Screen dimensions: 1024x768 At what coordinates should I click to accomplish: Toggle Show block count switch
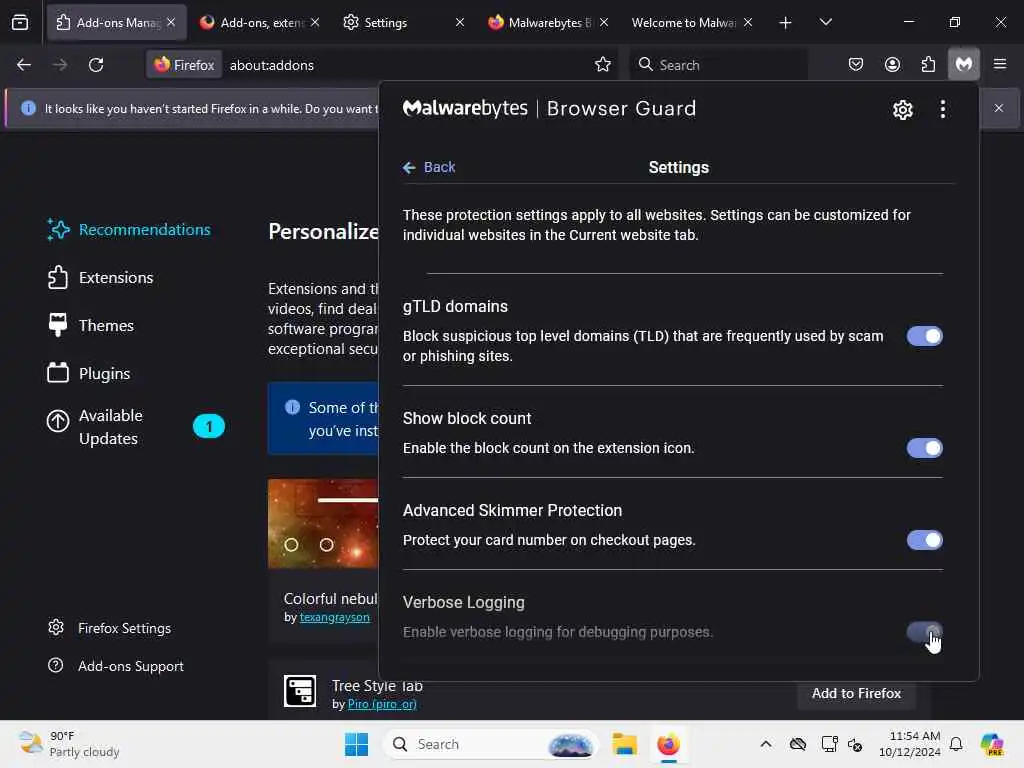click(924, 448)
